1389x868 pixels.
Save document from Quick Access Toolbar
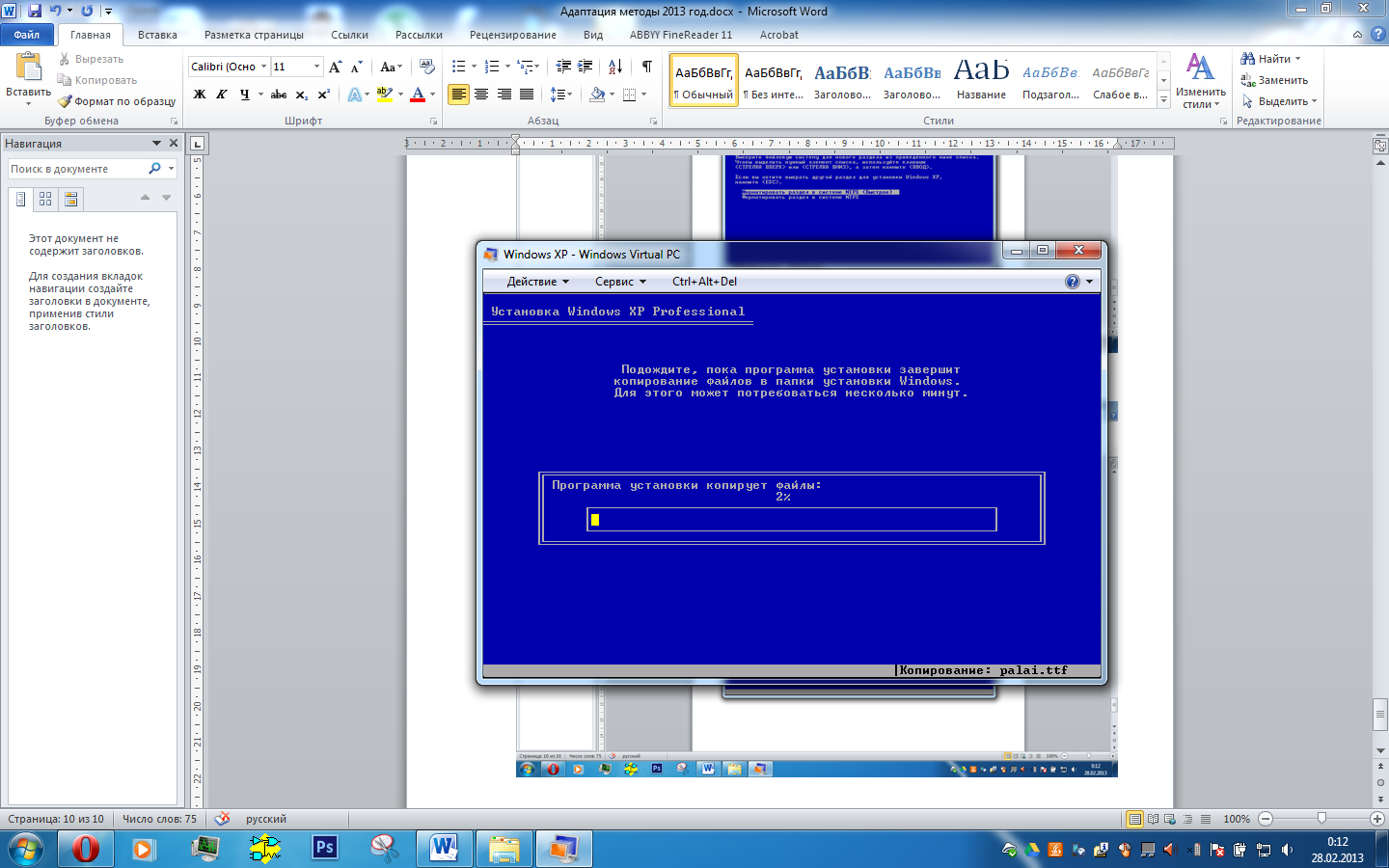click(x=35, y=11)
